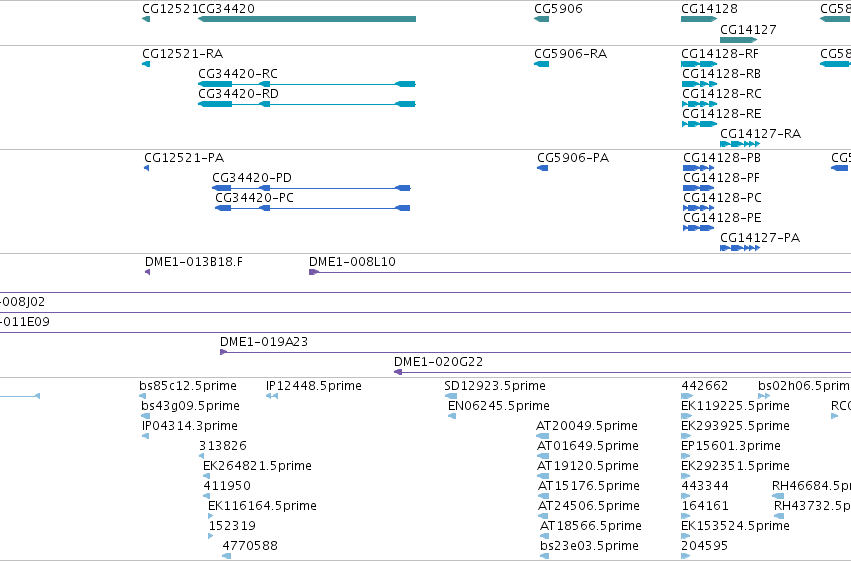Screen dimensions: 851x561
Task: Open EST label EK153524.5prime
Action: point(735,526)
